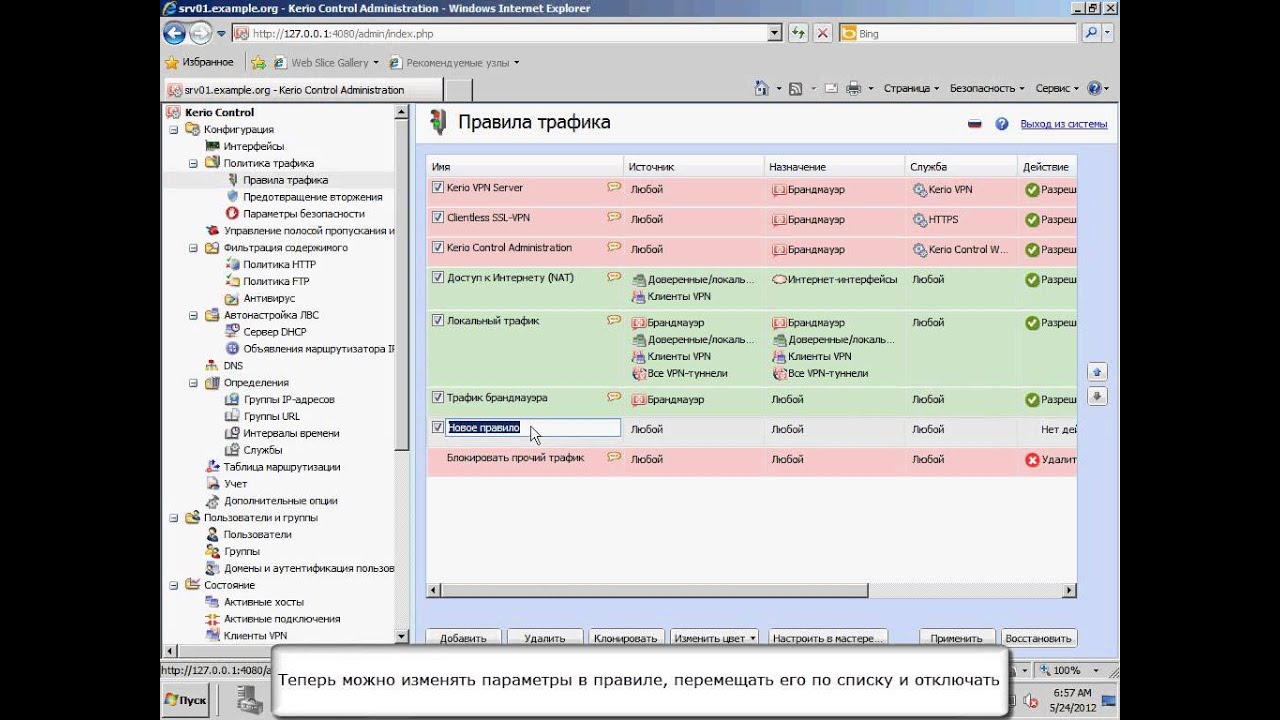Click comment bubble icon for Clientless SSL-VPN rule
Image resolution: width=1280 pixels, height=720 pixels.
pyautogui.click(x=614, y=217)
